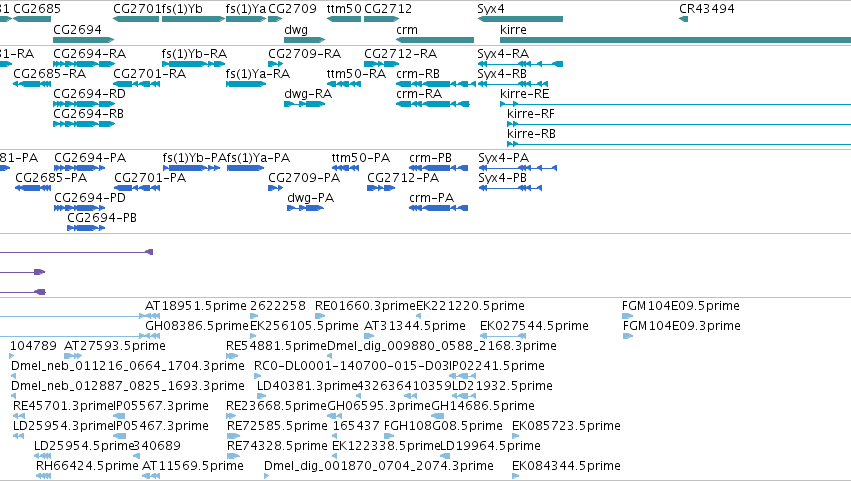851x481 pixels.
Task: Click the Syx4 gene label
Action: pos(491,9)
